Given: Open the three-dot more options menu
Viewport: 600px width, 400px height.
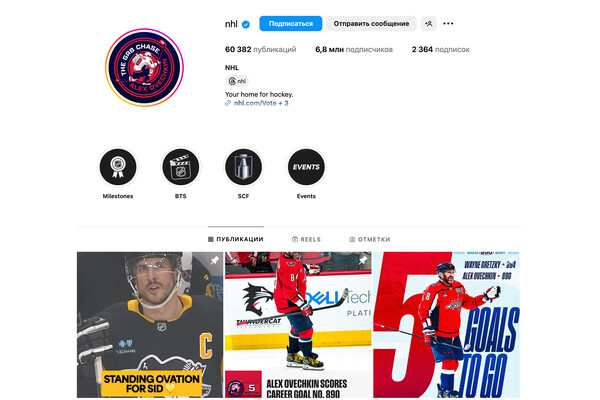Looking at the screenshot, I should pos(448,24).
